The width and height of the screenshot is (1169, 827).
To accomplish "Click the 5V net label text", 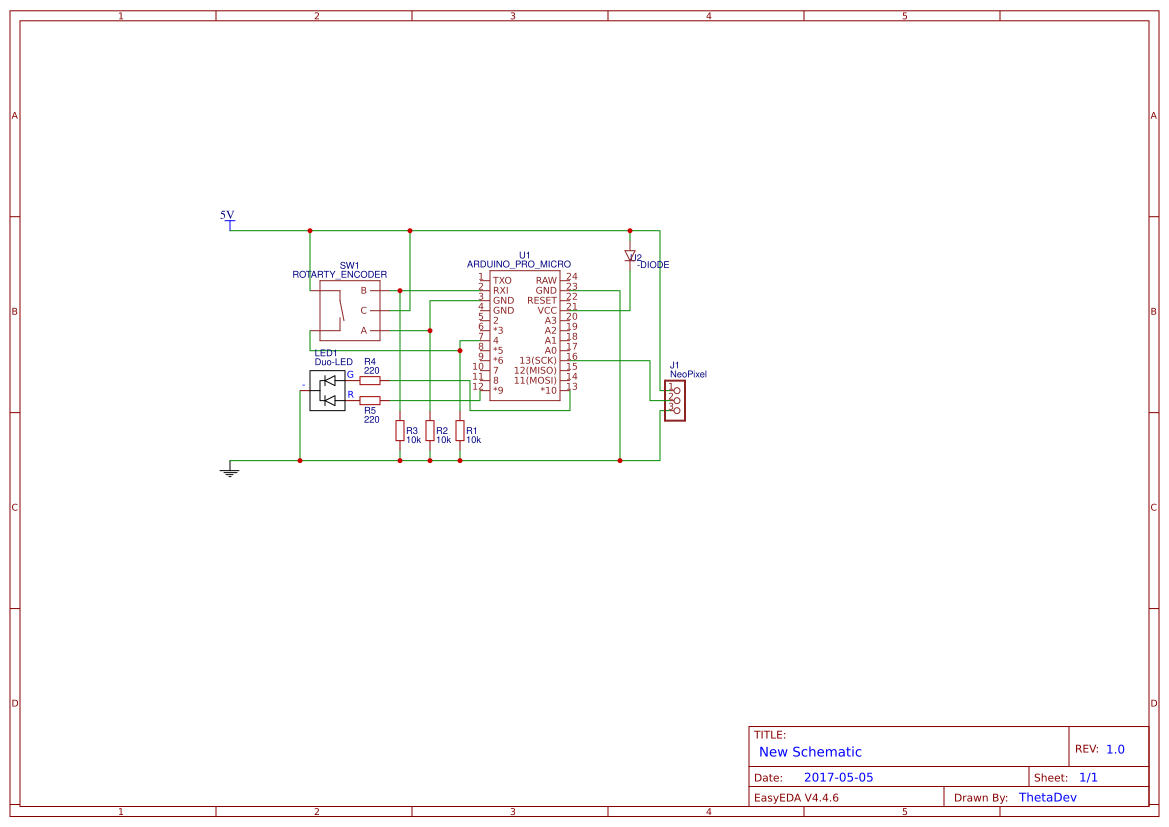I will pyautogui.click(x=227, y=215).
